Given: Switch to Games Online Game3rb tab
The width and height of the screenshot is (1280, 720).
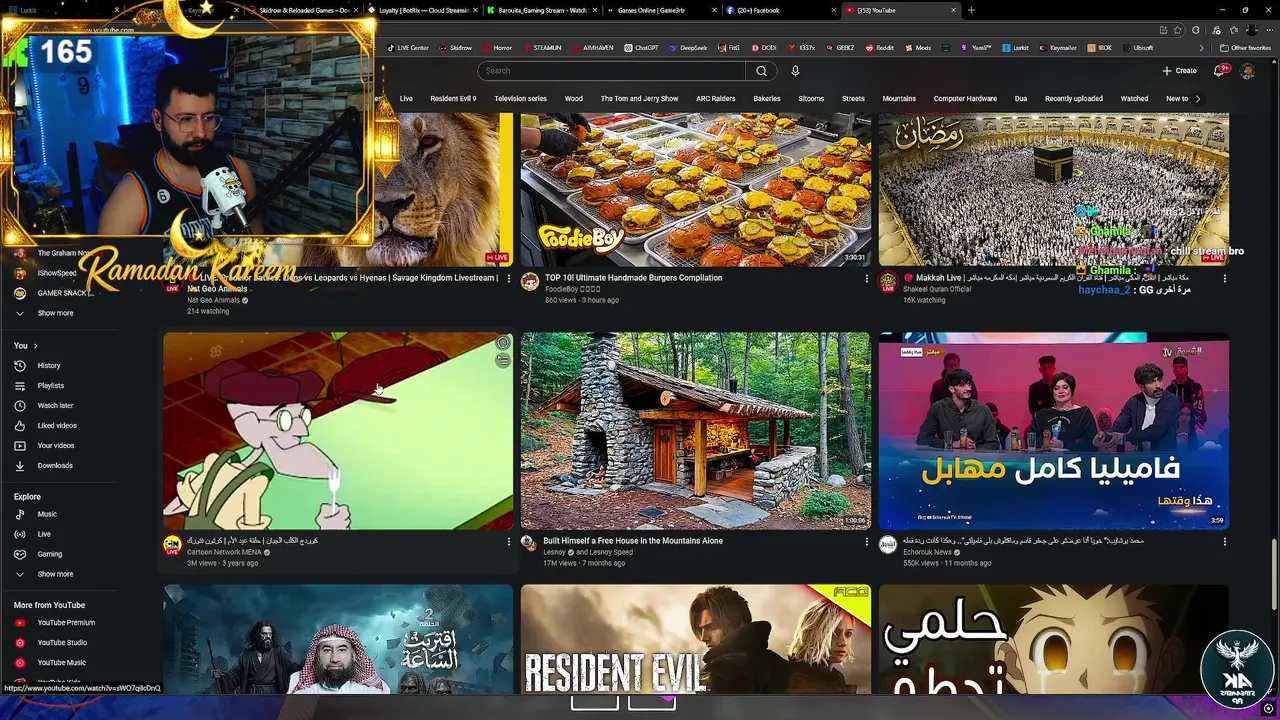Looking at the screenshot, I should click(x=660, y=10).
